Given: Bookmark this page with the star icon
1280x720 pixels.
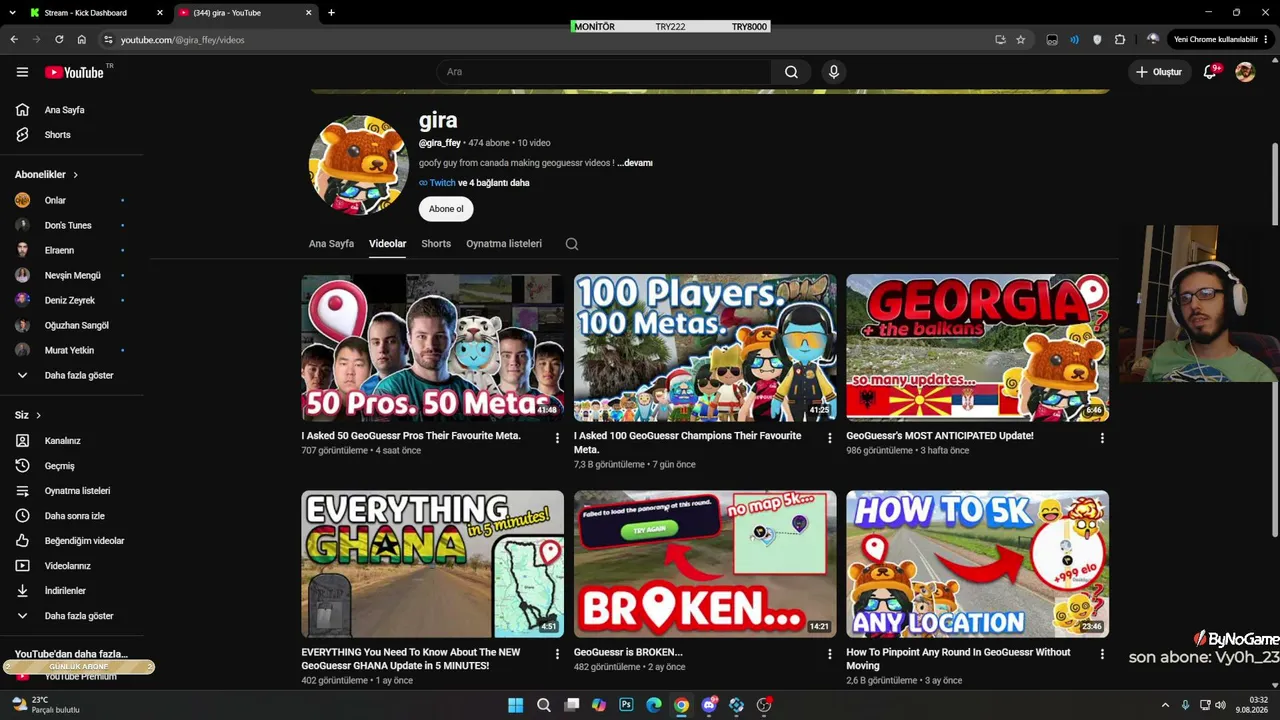Looking at the screenshot, I should point(1021,40).
